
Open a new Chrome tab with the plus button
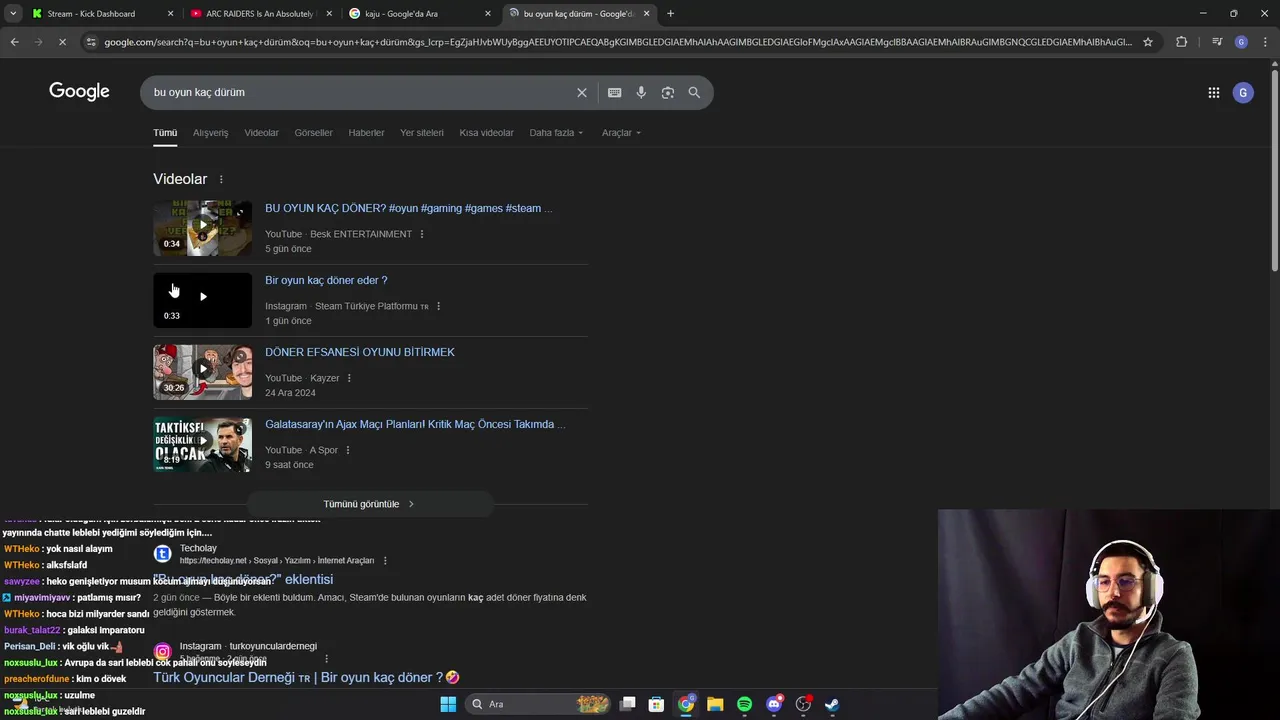click(x=670, y=14)
